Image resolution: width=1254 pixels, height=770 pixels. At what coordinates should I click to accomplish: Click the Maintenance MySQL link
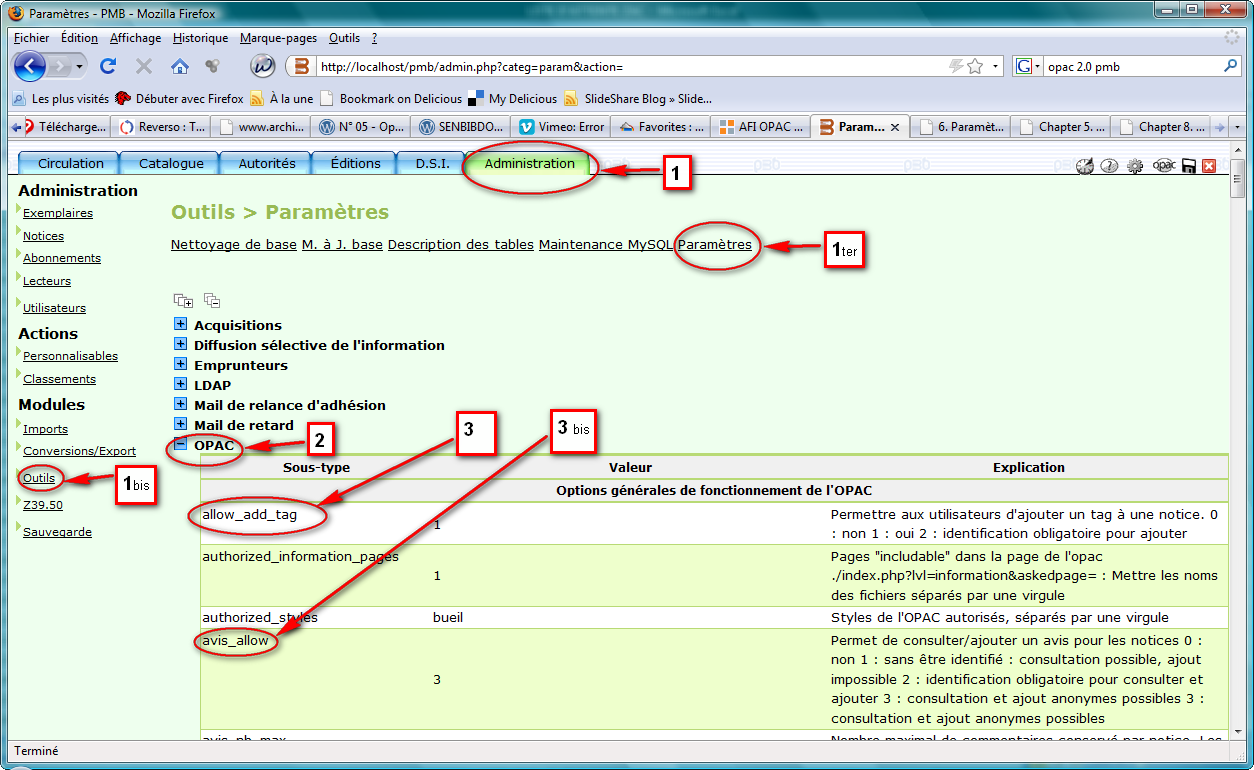pos(605,245)
